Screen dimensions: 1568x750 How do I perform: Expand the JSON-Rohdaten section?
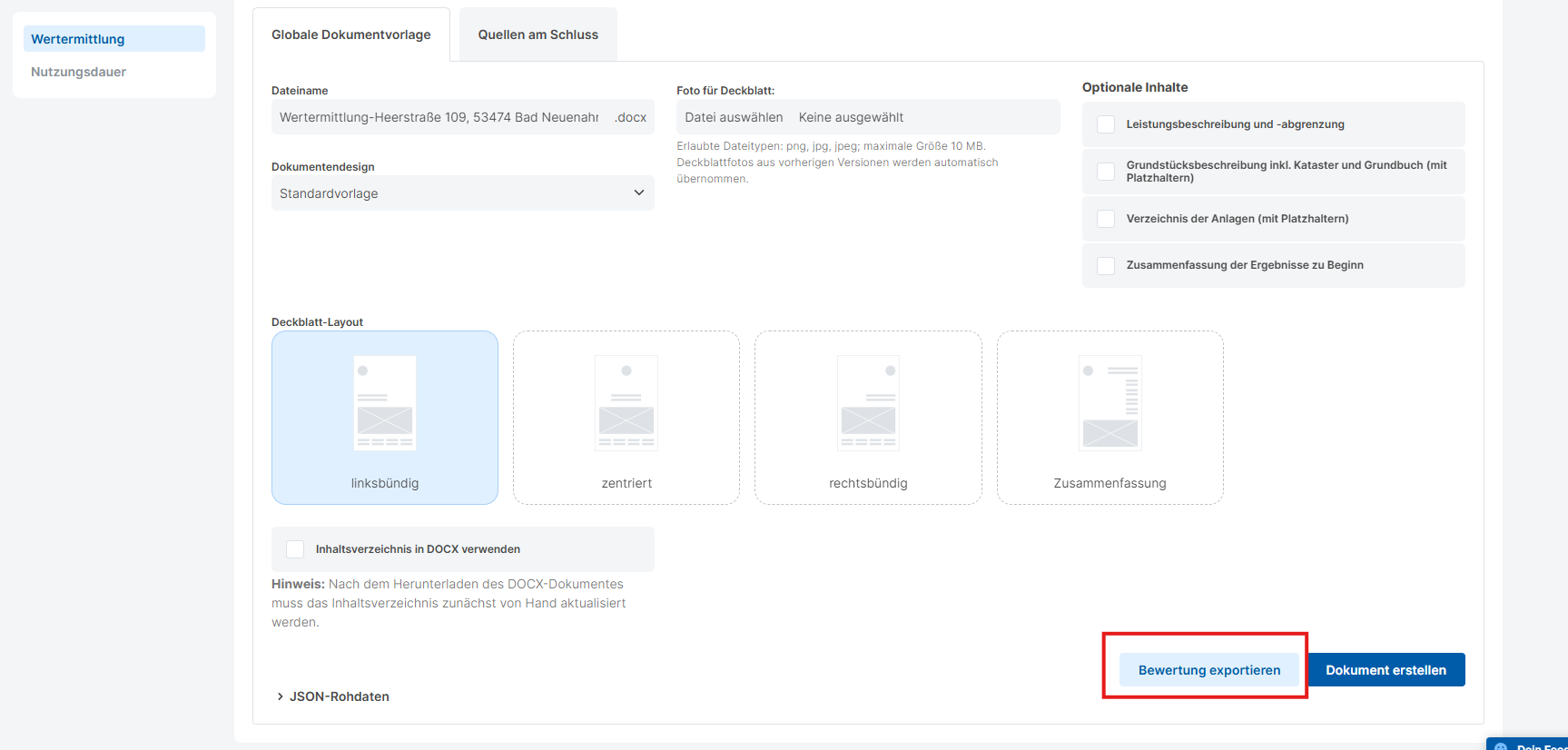pos(332,696)
